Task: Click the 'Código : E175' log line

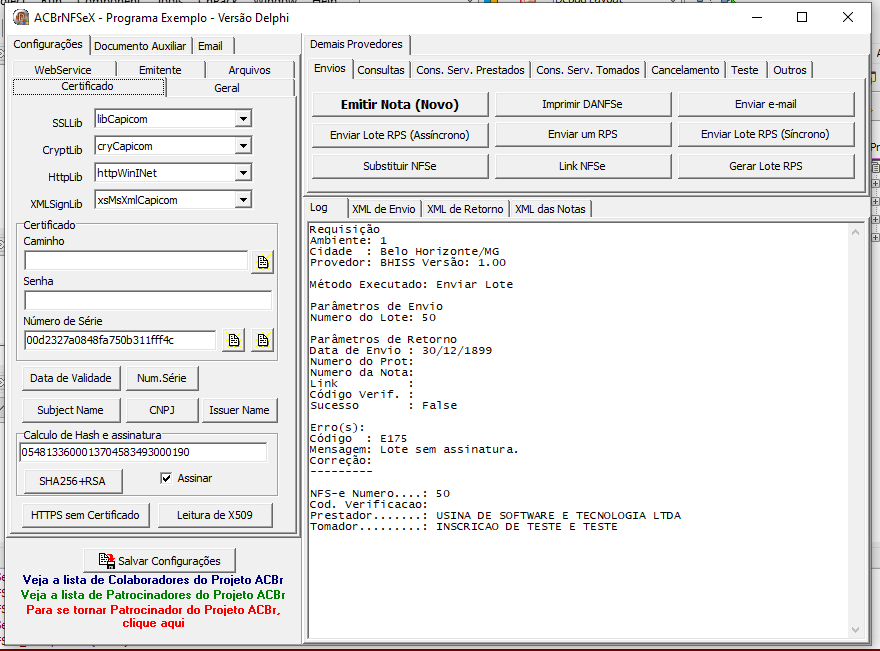Action: point(358,438)
